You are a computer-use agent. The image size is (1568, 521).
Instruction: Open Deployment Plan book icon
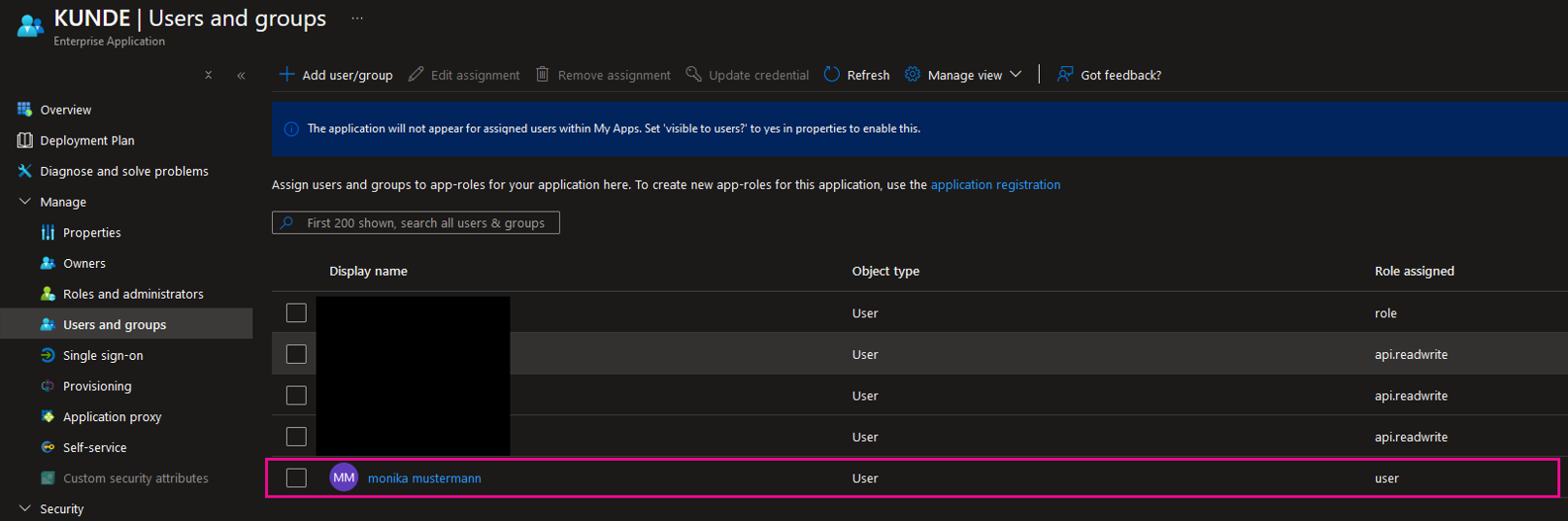25,141
